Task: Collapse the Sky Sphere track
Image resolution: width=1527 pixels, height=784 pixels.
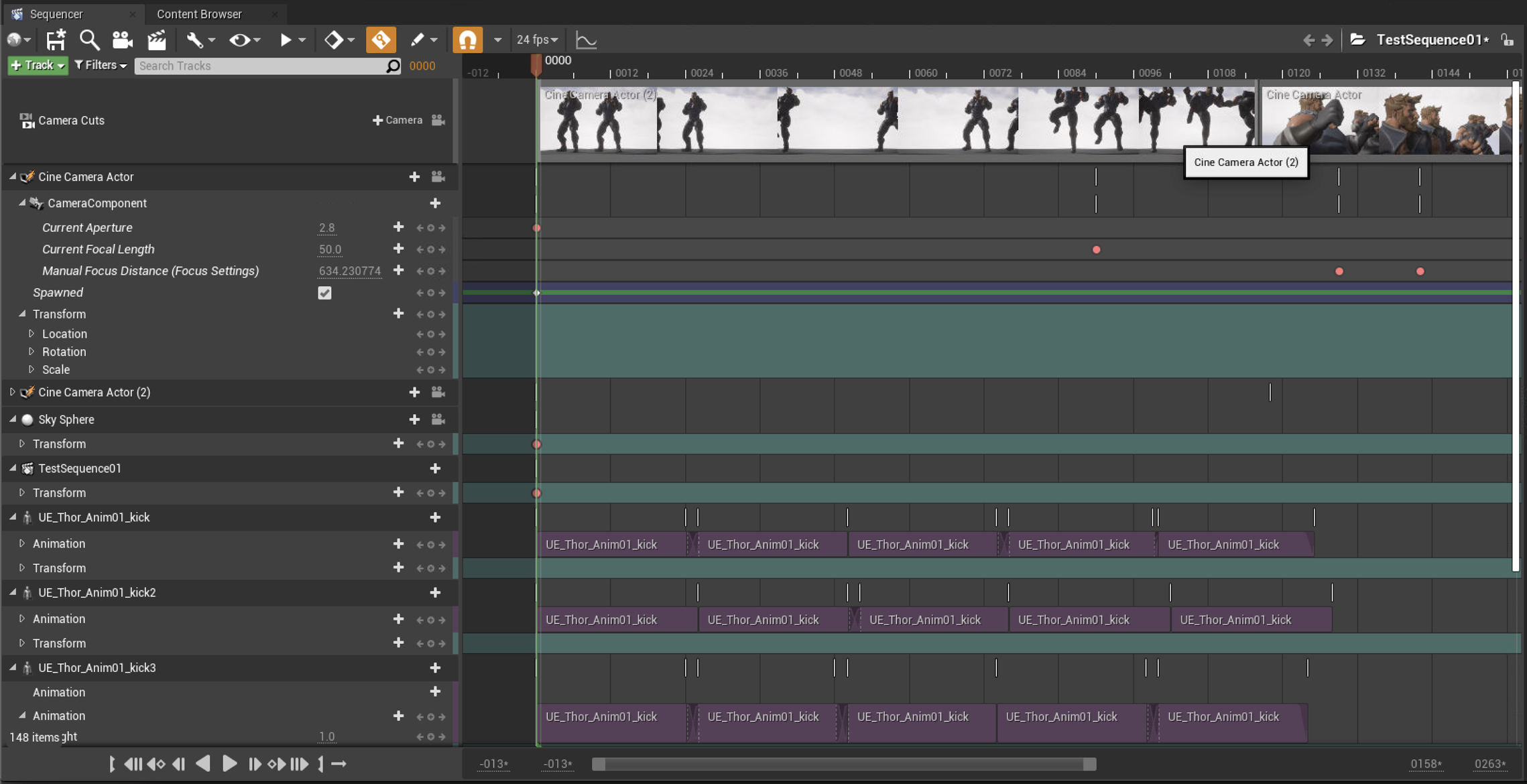Action: click(13, 419)
